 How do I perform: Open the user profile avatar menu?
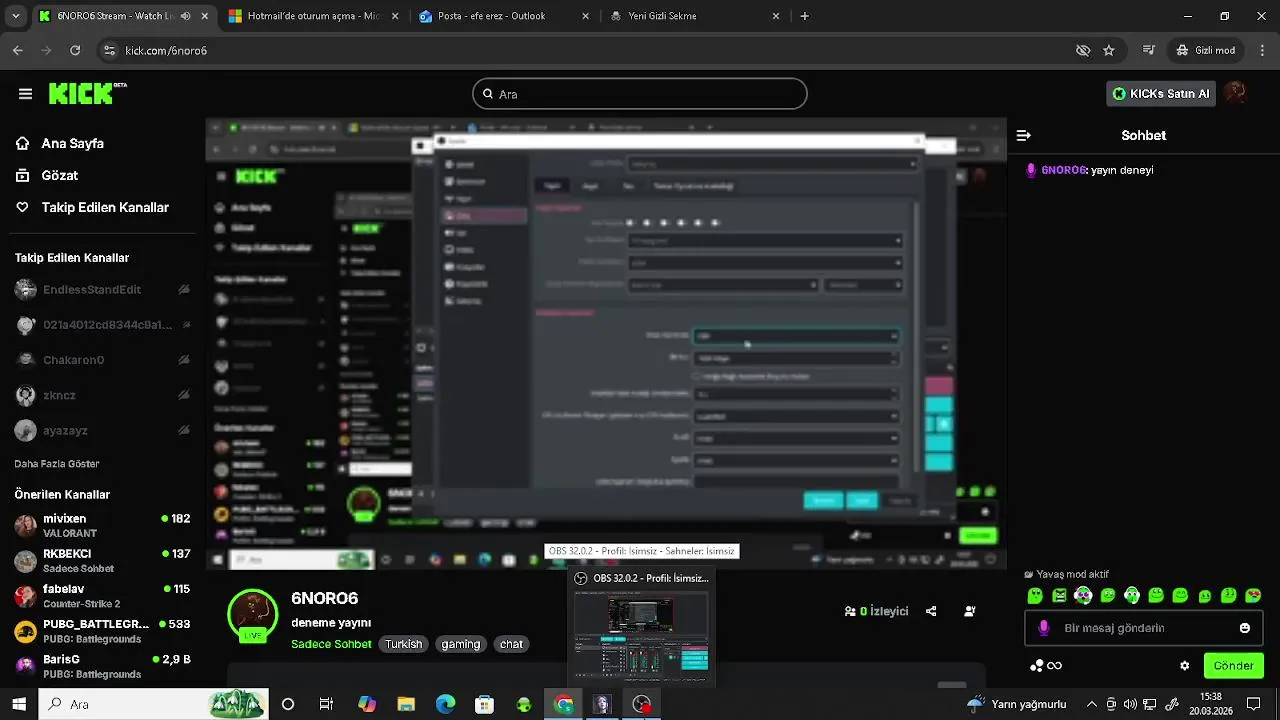[1236, 93]
